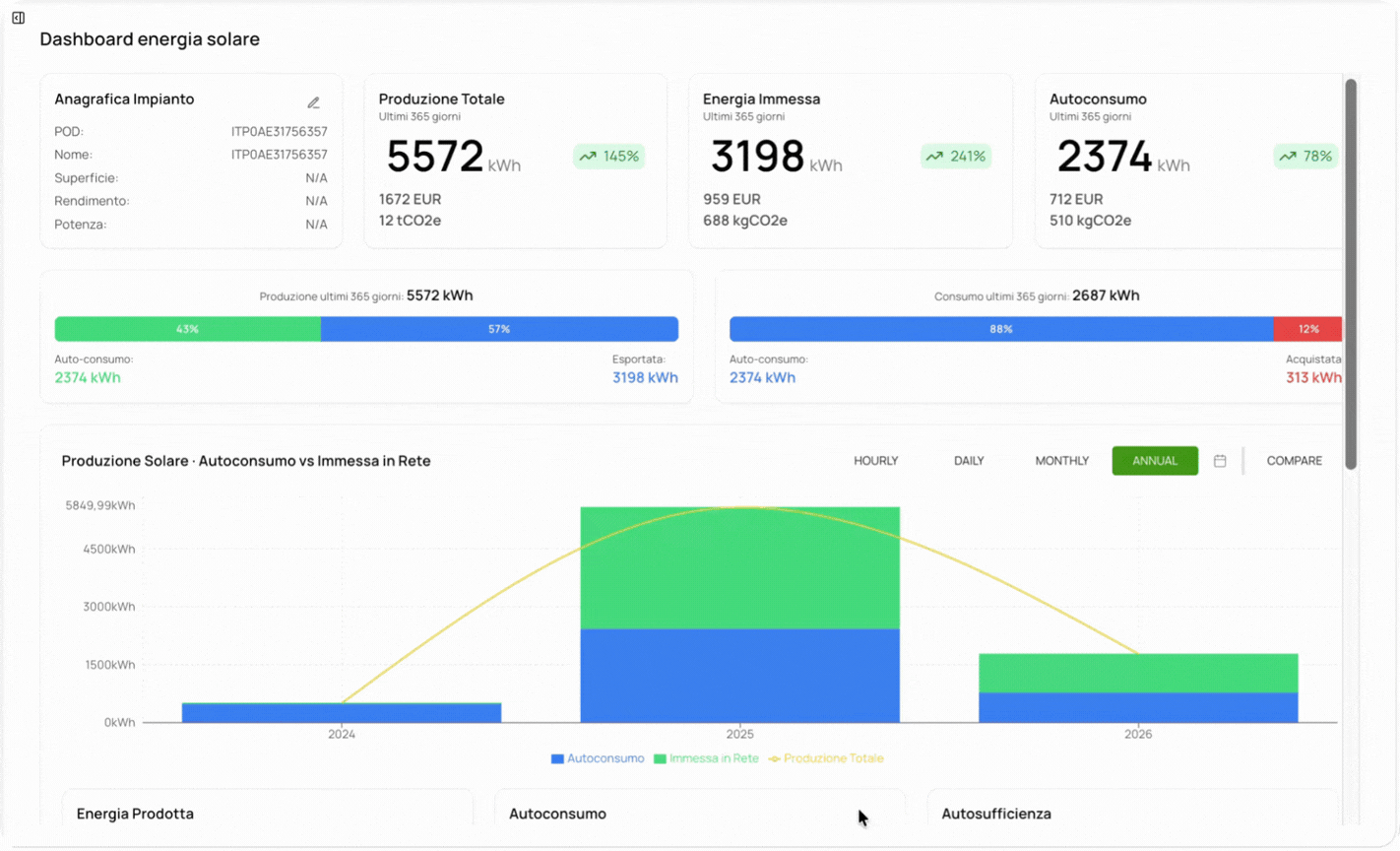The height and width of the screenshot is (851, 1400).
Task: Click 1672 EUR text
Action: pyautogui.click(x=410, y=199)
